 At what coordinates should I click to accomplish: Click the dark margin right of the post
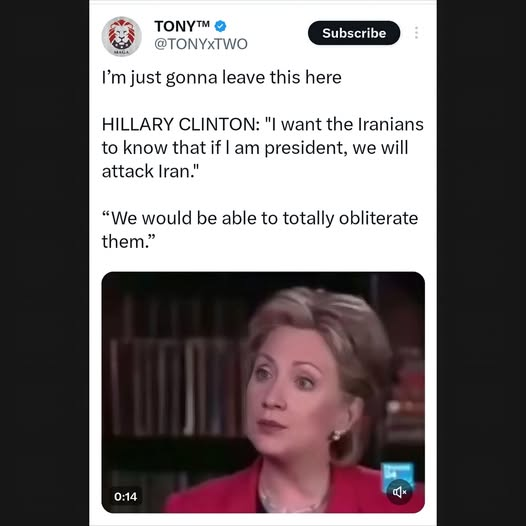tap(481, 263)
